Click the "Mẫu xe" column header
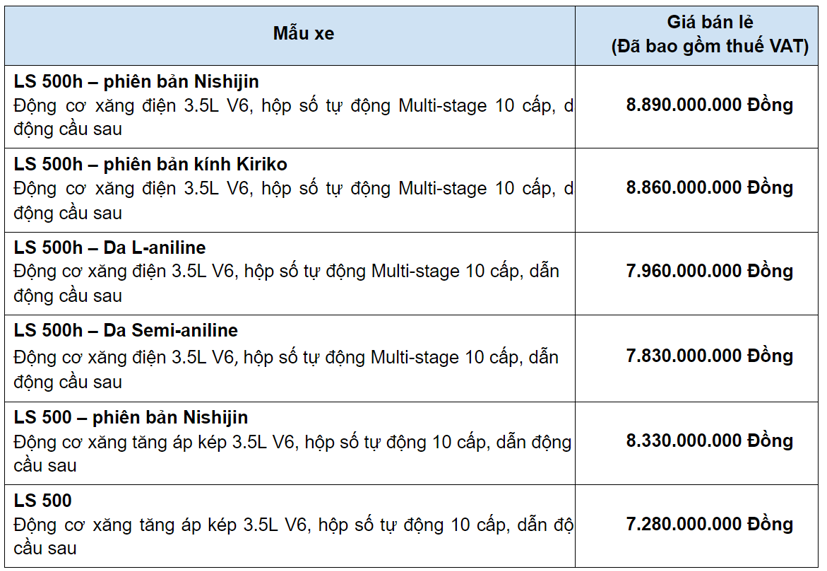 pos(304,33)
